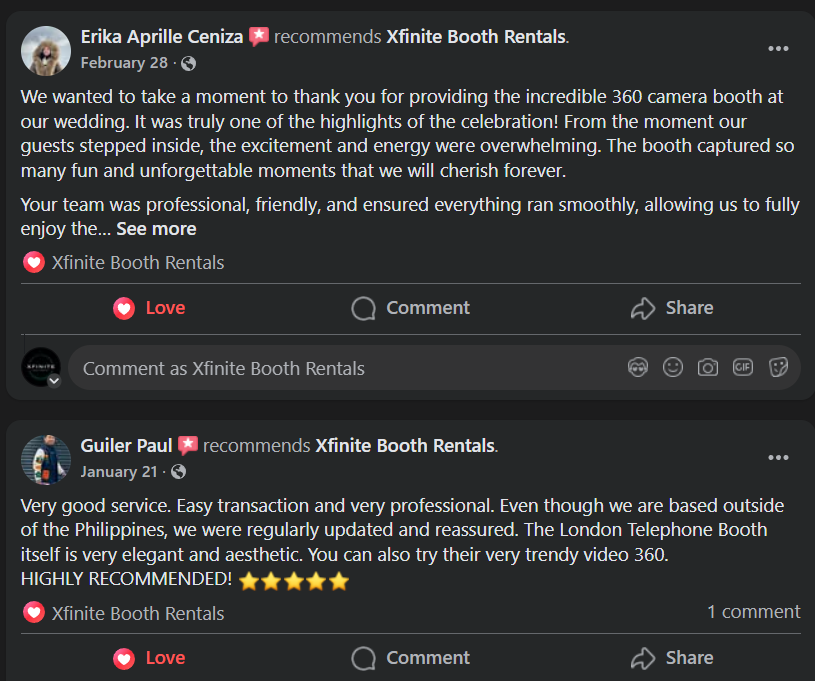Click the avatar sticker icon in comment box
The image size is (815, 681).
click(638, 368)
